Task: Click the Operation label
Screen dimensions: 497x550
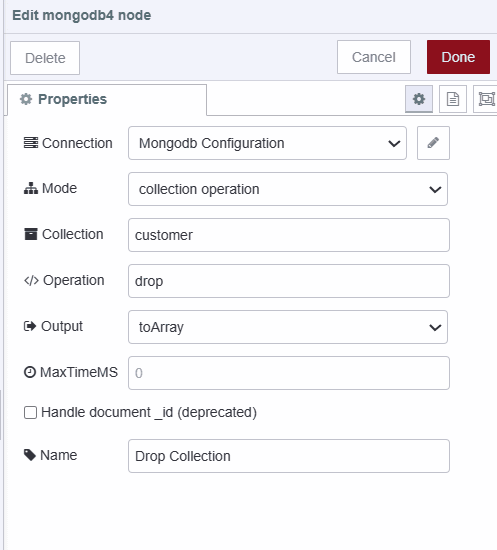Action: tap(74, 280)
